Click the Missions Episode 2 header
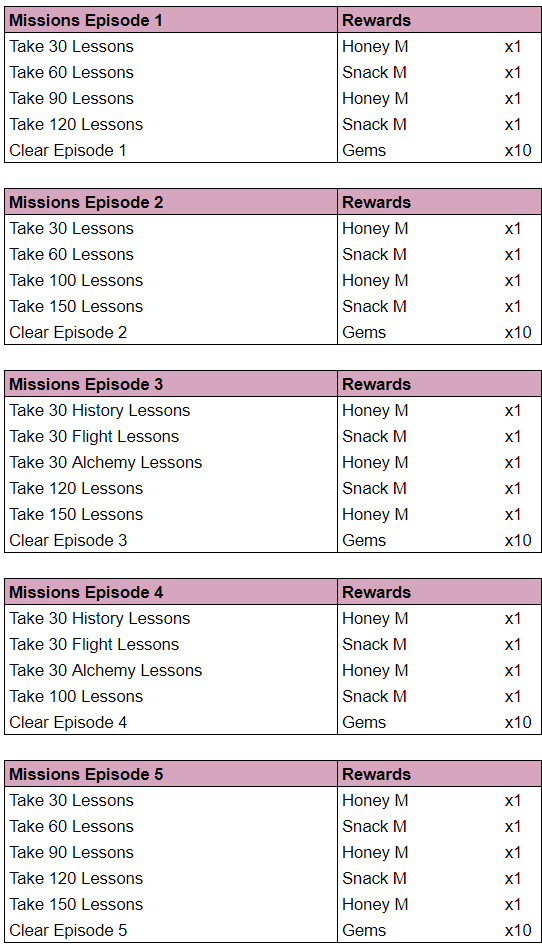Viewport: 542px width, 946px height. (x=86, y=202)
